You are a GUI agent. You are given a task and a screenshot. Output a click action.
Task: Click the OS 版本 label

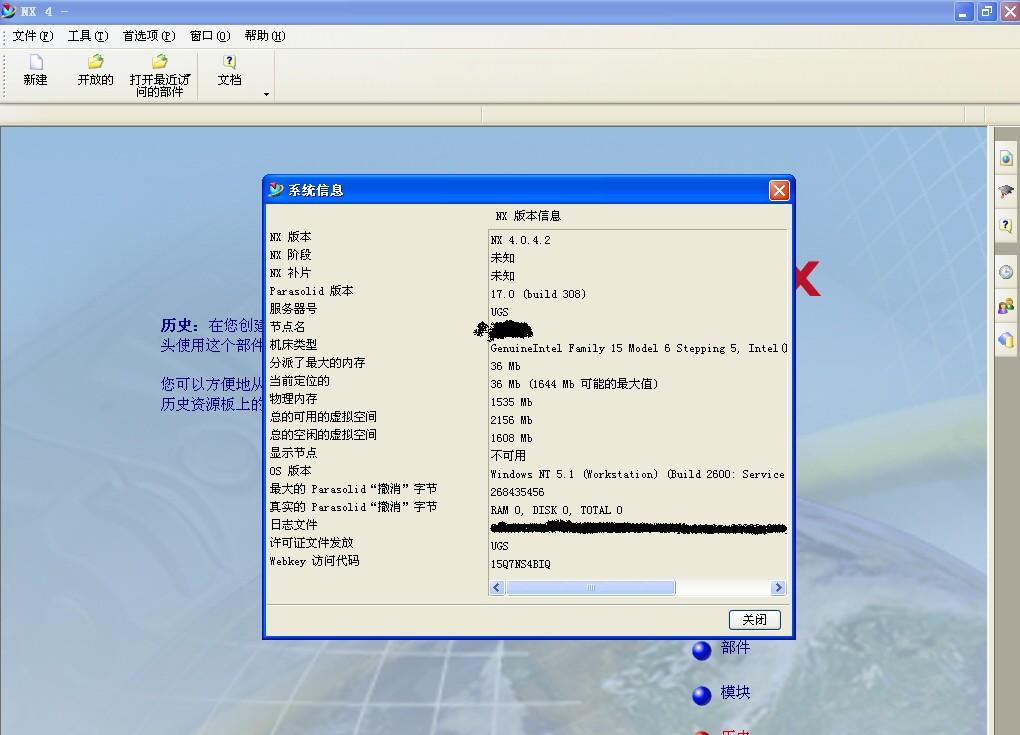291,471
